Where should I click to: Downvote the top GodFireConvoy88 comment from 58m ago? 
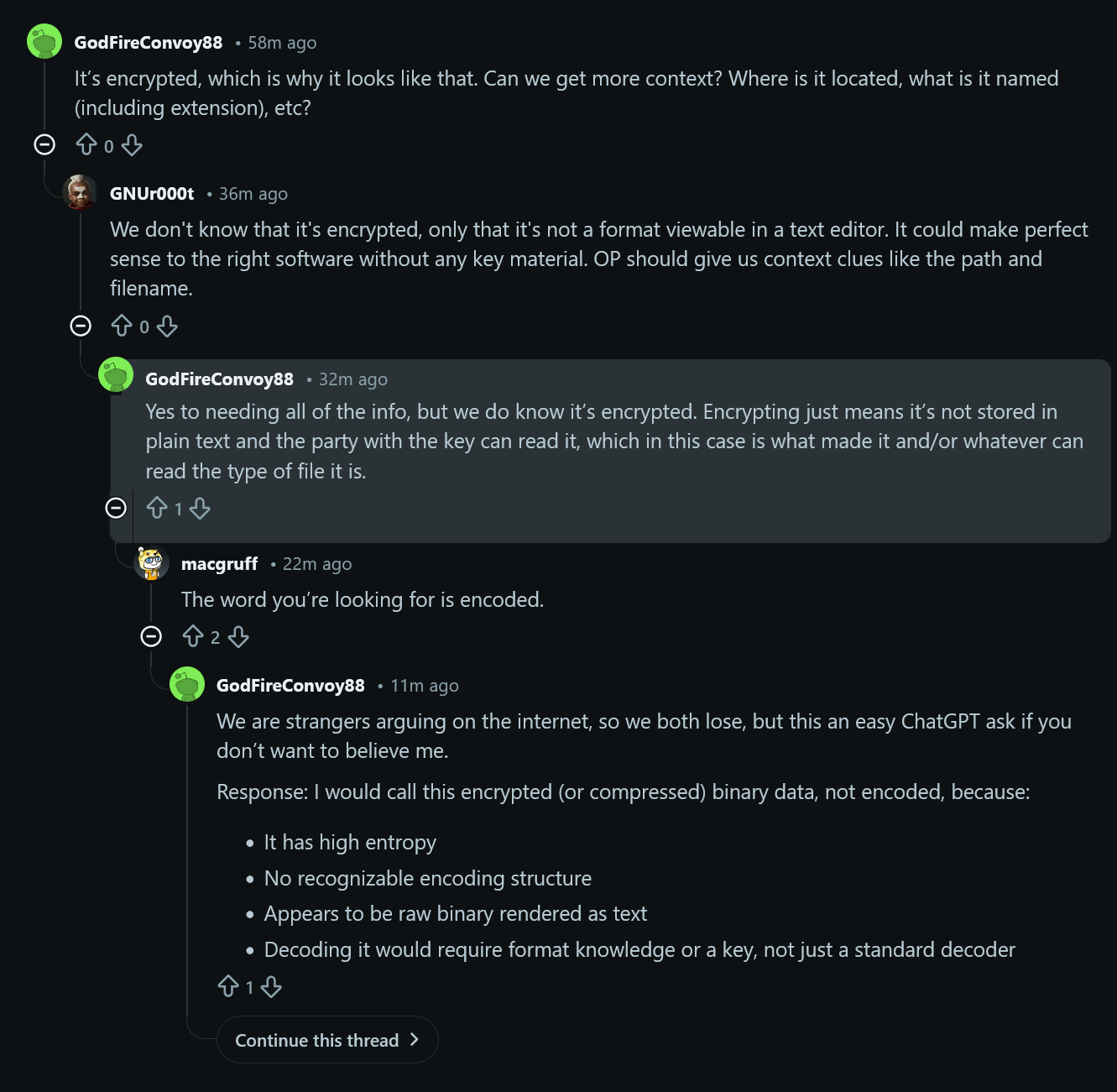(132, 145)
